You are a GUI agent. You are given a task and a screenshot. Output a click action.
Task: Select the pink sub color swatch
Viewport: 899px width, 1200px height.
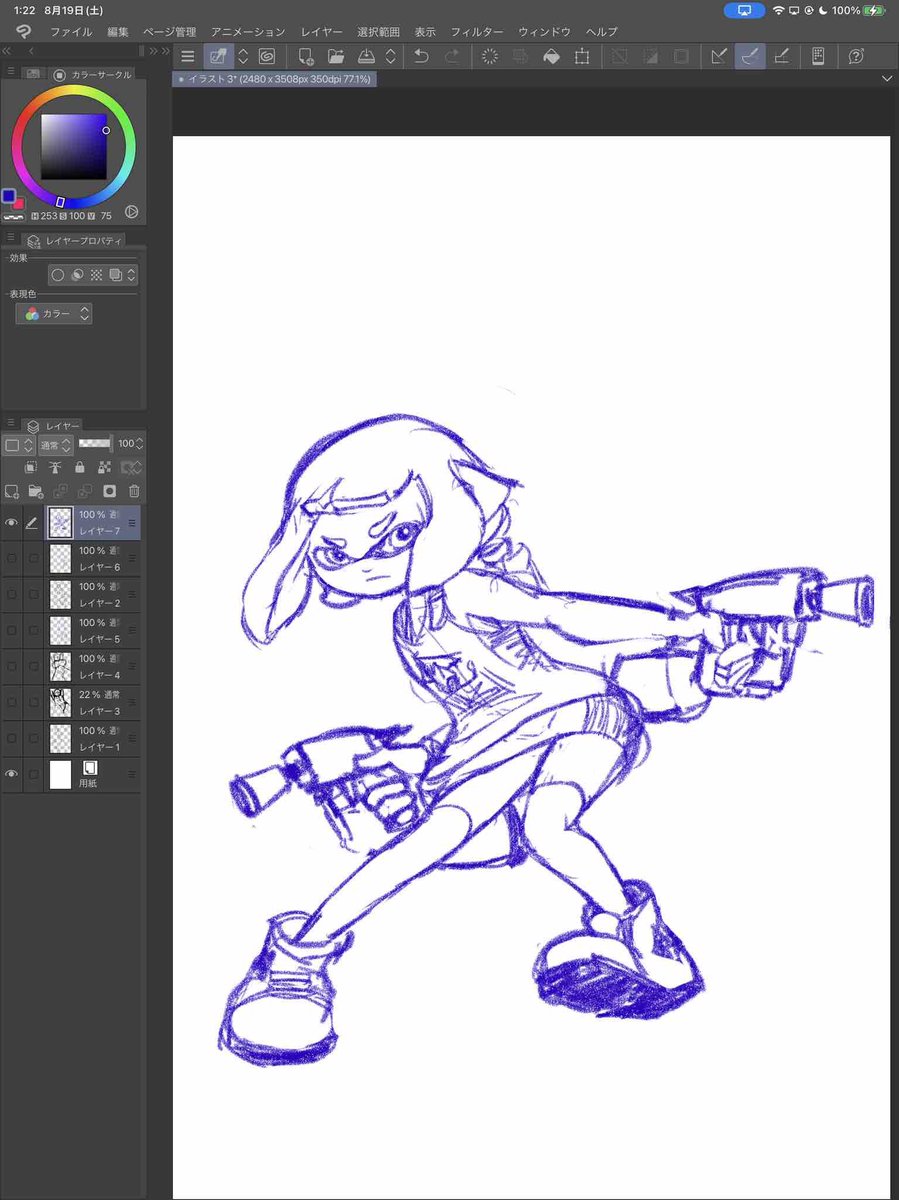tap(18, 203)
